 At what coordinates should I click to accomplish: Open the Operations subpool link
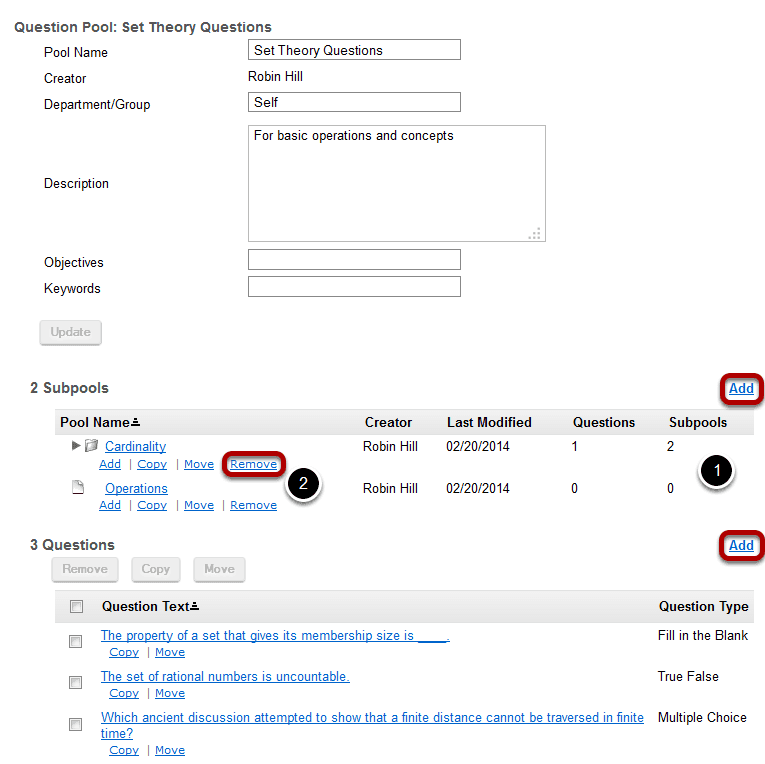pos(136,489)
